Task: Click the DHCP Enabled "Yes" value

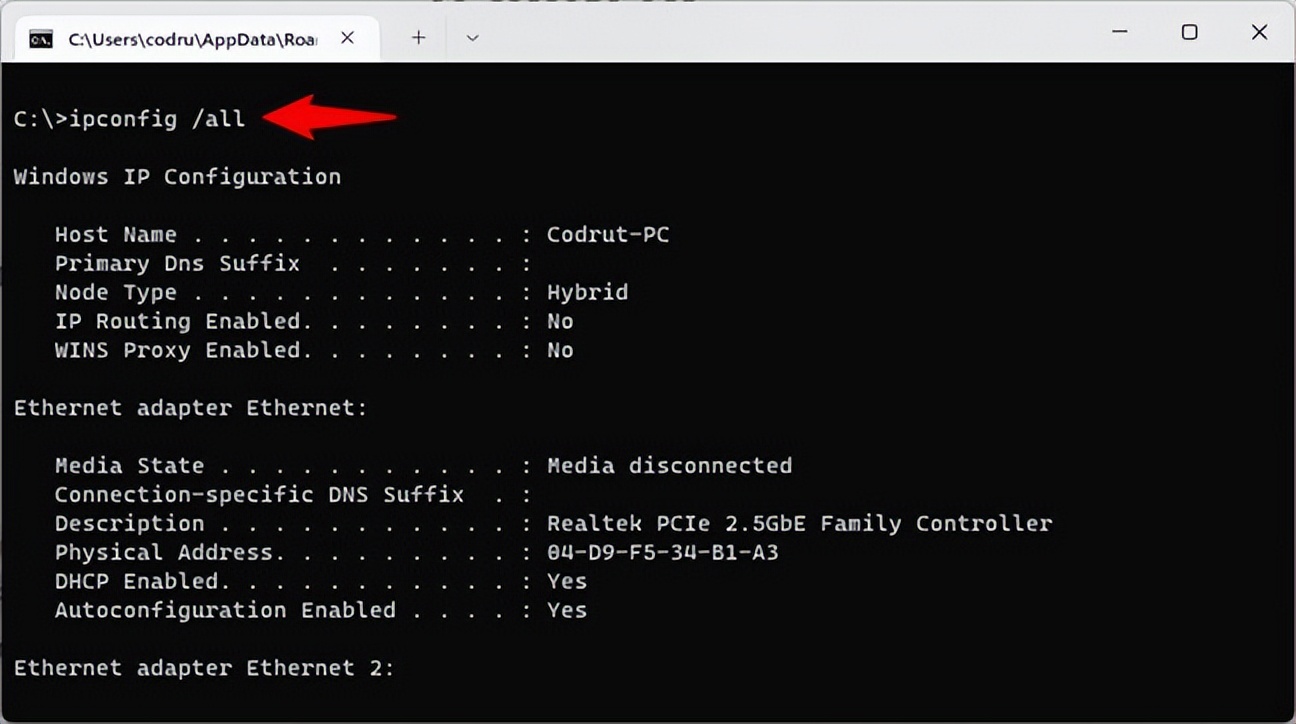Action: pos(567,582)
